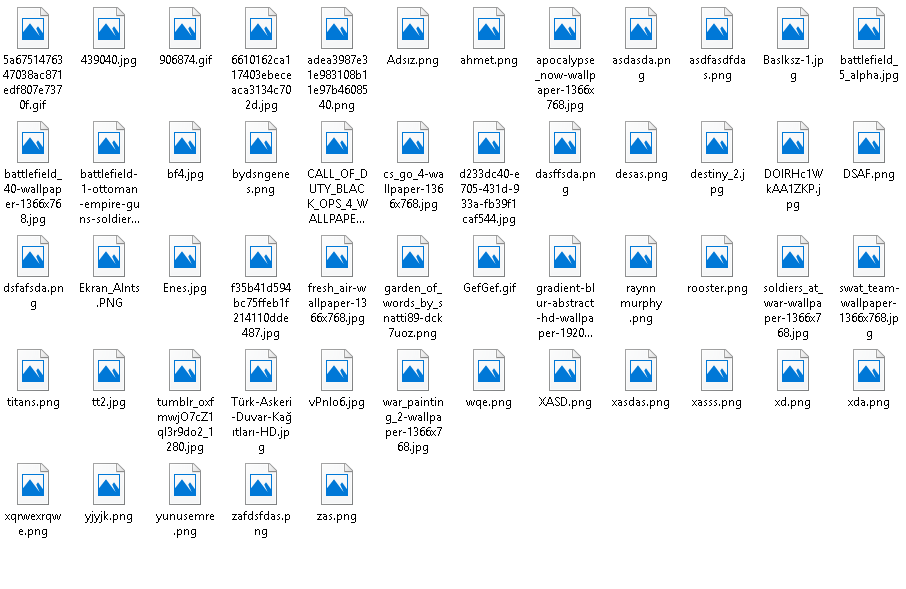Click the DSAF.png file icon

868,142
